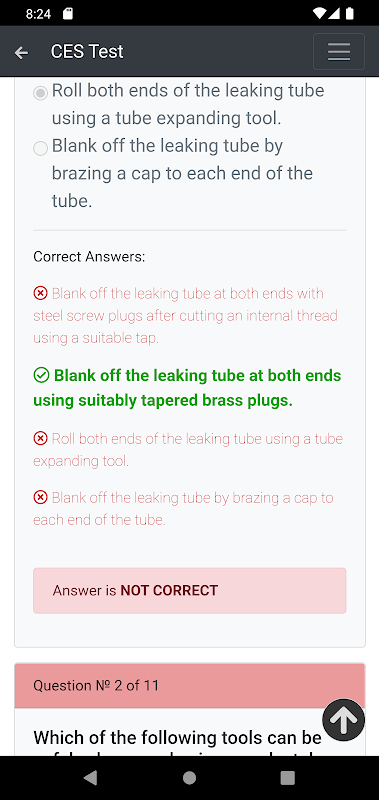379x800 pixels.
Task: Tap red X icon beside tube expanding tool
Action: (x=40, y=439)
